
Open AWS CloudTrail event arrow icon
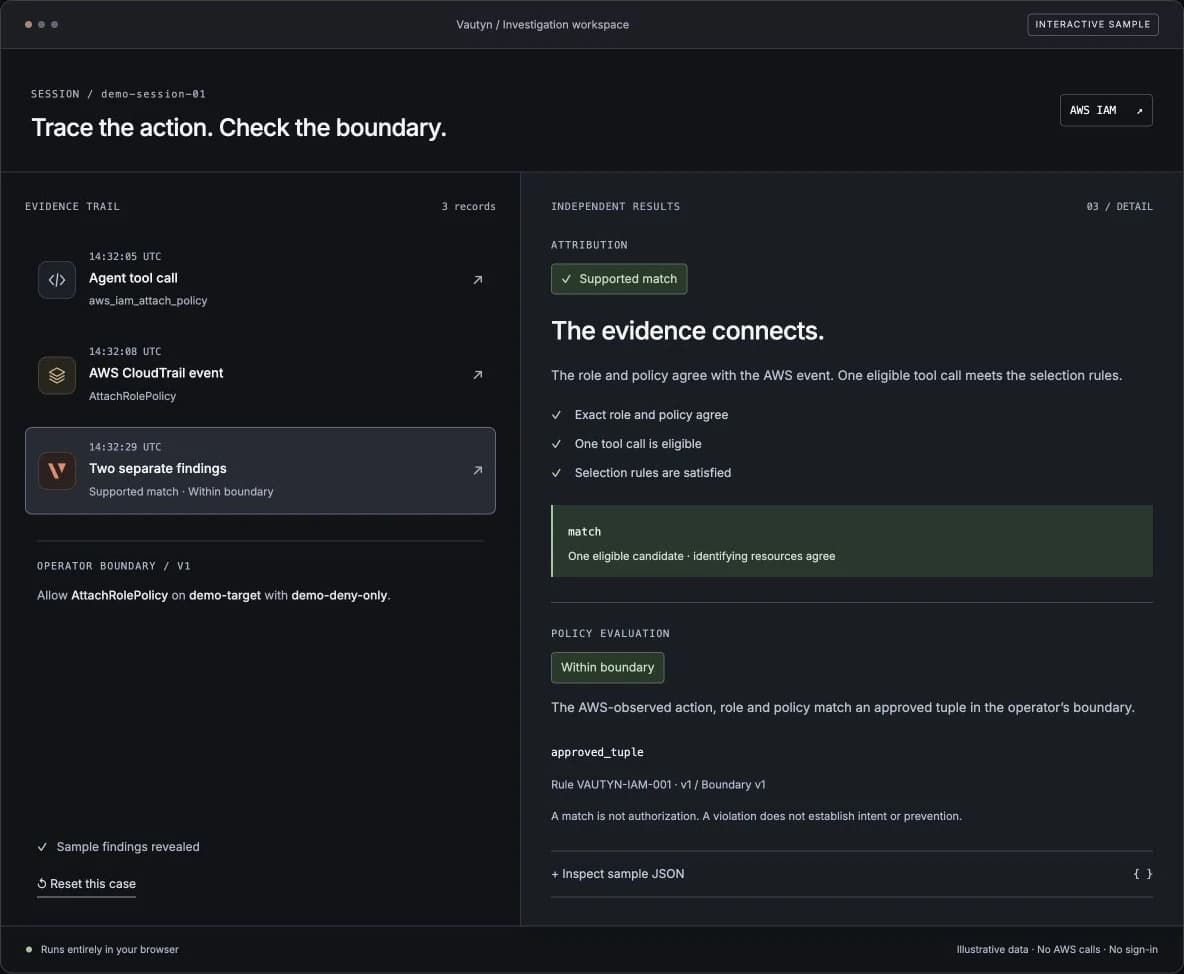(x=477, y=375)
